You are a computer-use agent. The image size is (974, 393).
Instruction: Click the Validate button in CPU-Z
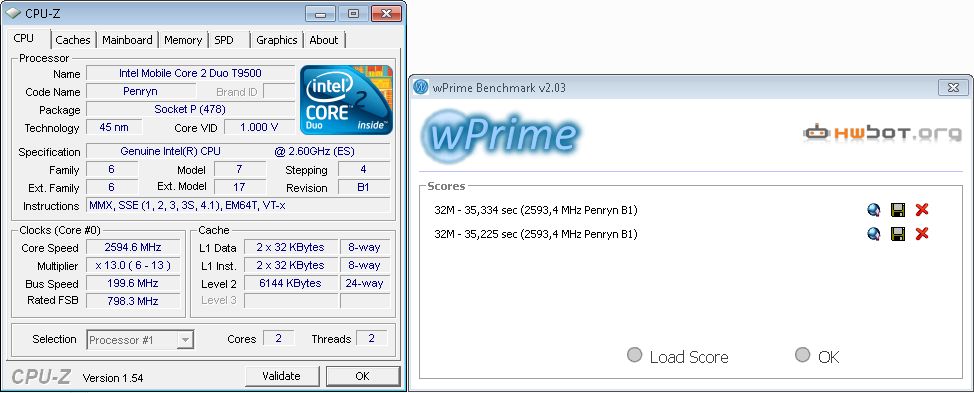(x=281, y=376)
